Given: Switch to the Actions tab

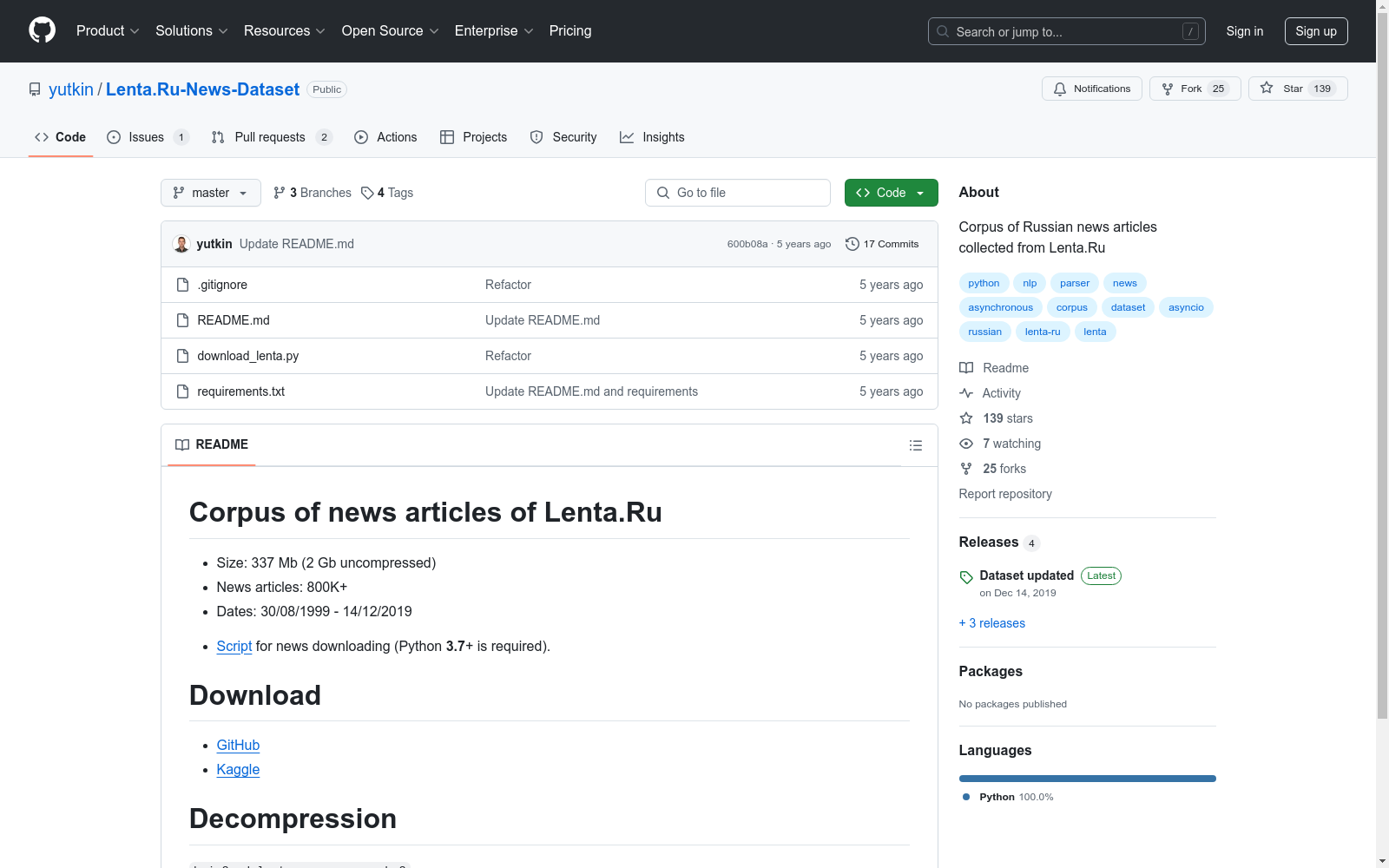Looking at the screenshot, I should click(385, 137).
